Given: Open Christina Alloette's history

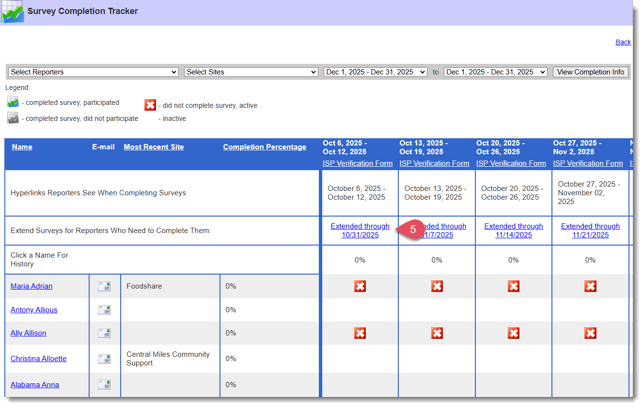Looking at the screenshot, I should coord(39,359).
